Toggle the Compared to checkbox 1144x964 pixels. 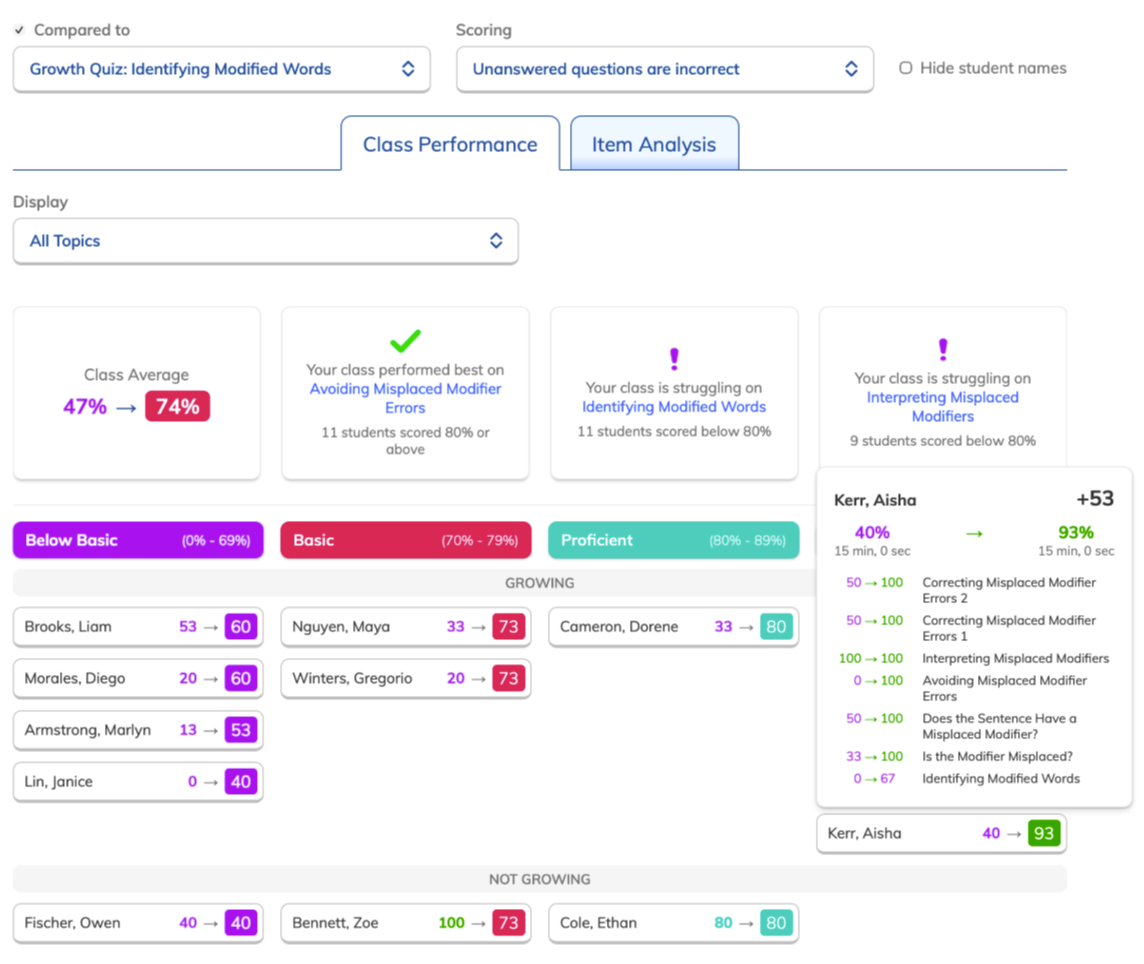pyautogui.click(x=20, y=30)
